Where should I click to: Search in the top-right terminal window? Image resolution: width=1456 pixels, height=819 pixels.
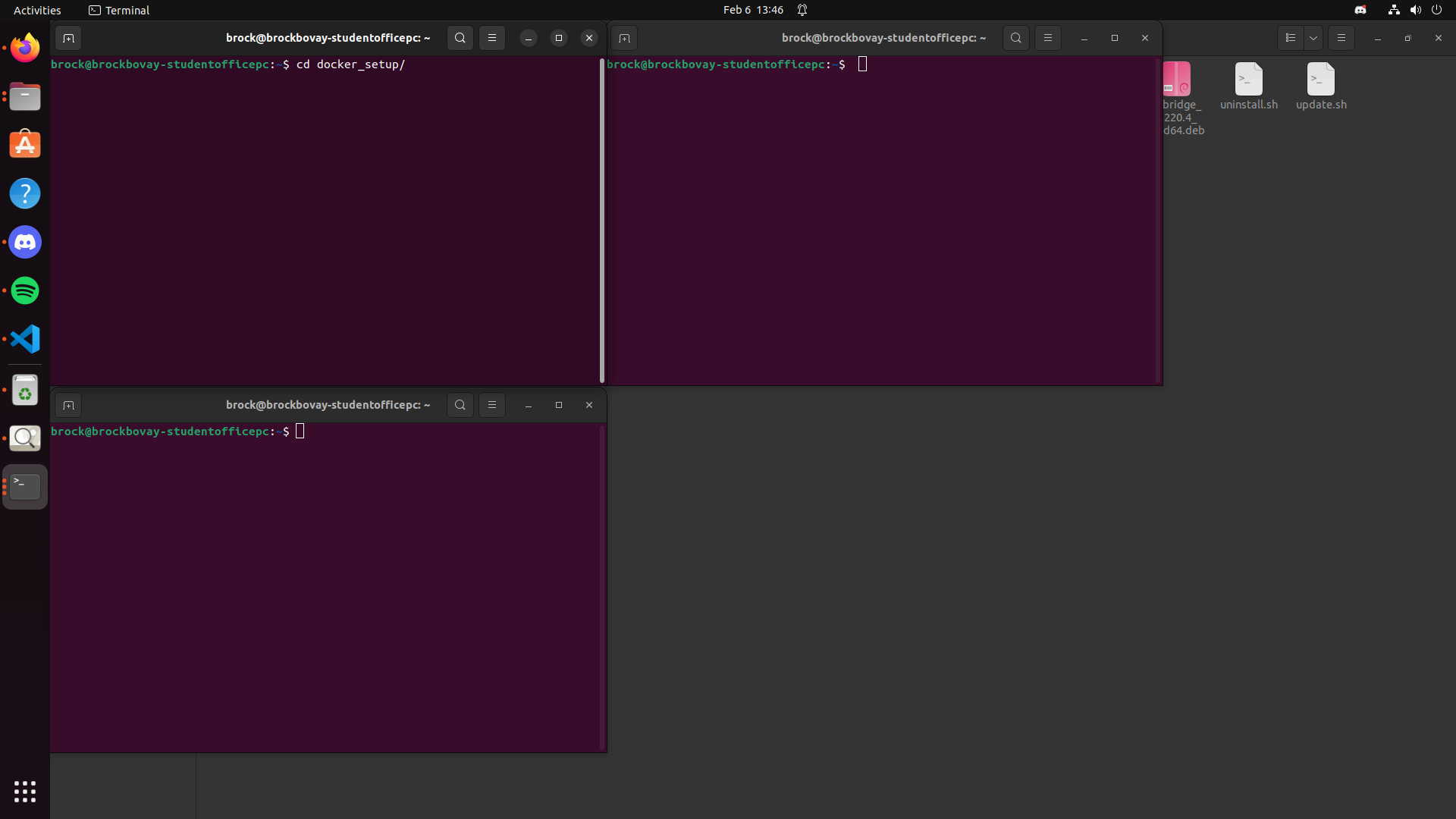(1016, 38)
